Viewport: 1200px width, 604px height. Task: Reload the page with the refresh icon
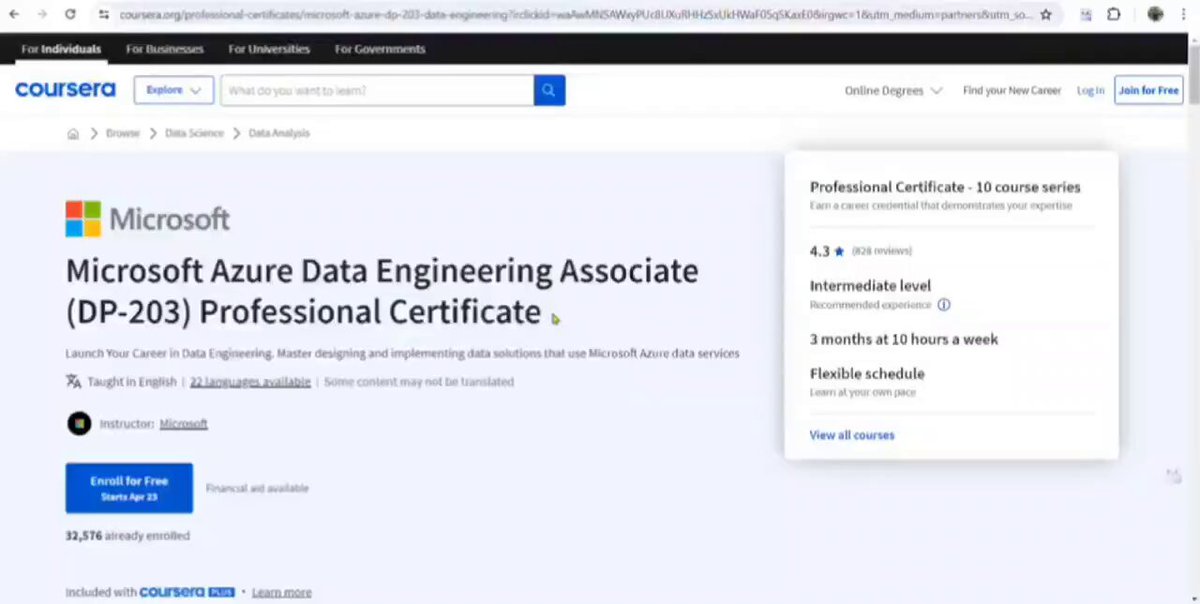point(70,15)
